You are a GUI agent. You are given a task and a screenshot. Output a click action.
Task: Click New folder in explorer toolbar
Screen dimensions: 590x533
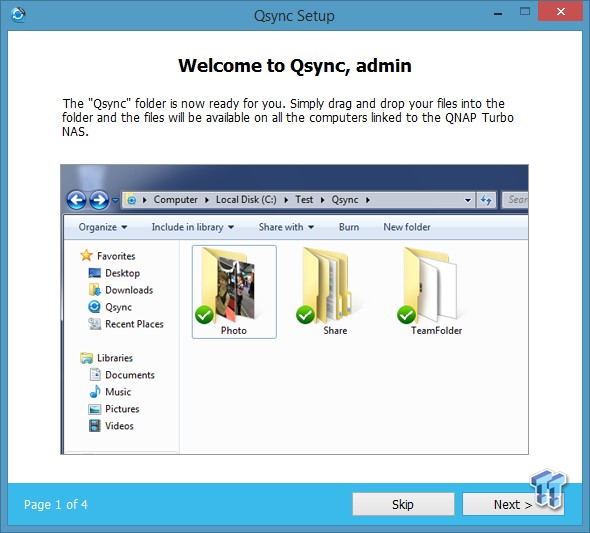pos(407,227)
